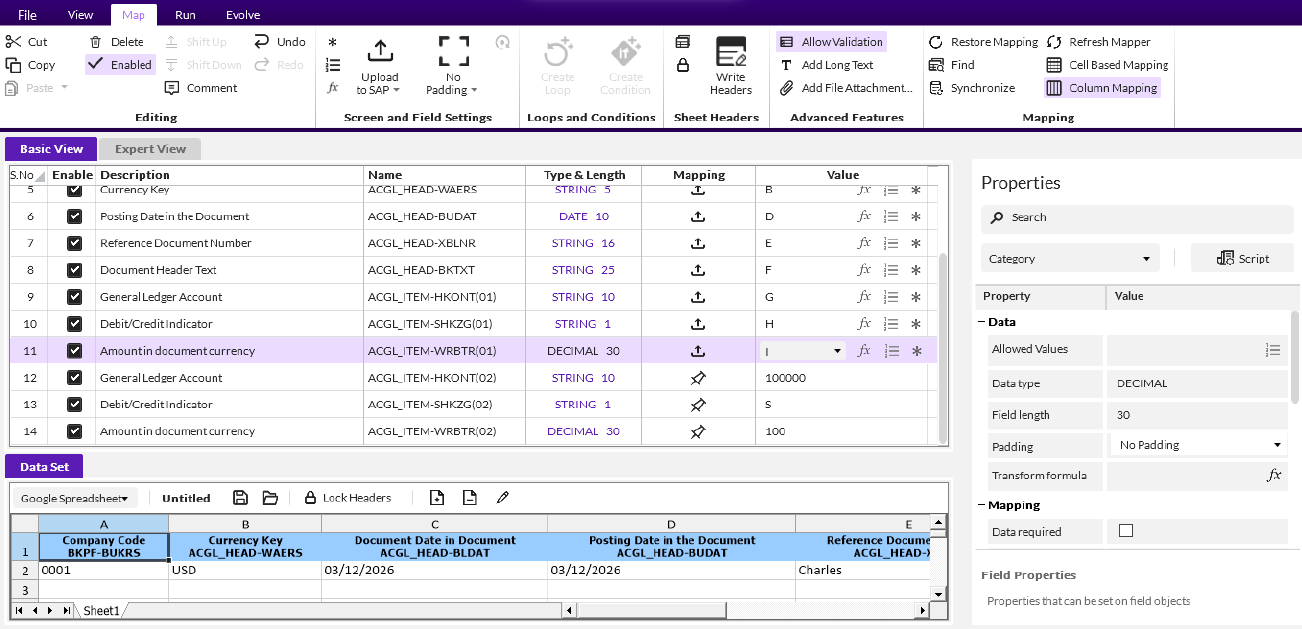Open the No Padding ribbon dropdown arrow
This screenshot has width=1302, height=629.
click(474, 90)
